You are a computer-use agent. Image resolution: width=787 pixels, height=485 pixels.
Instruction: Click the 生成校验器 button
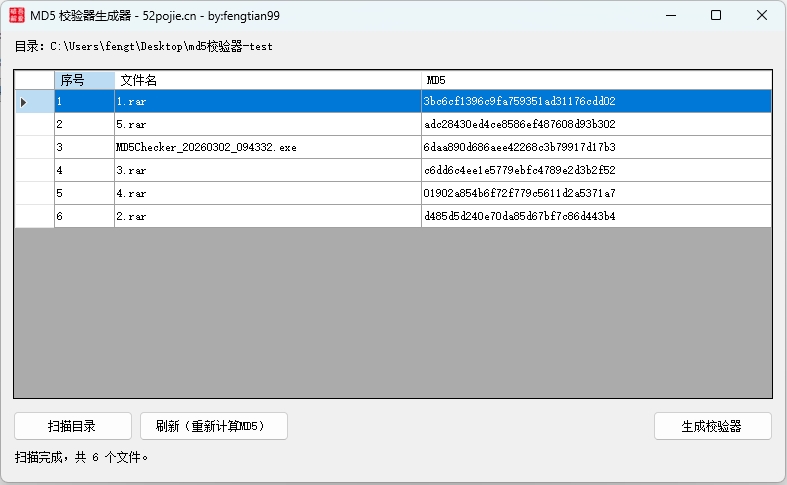tap(712, 426)
